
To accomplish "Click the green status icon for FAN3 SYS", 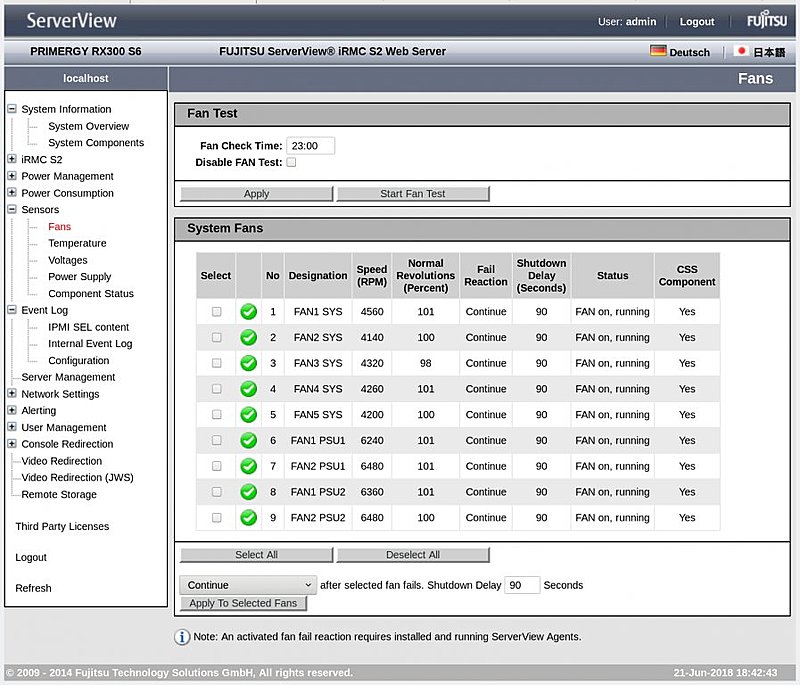I will coord(248,363).
